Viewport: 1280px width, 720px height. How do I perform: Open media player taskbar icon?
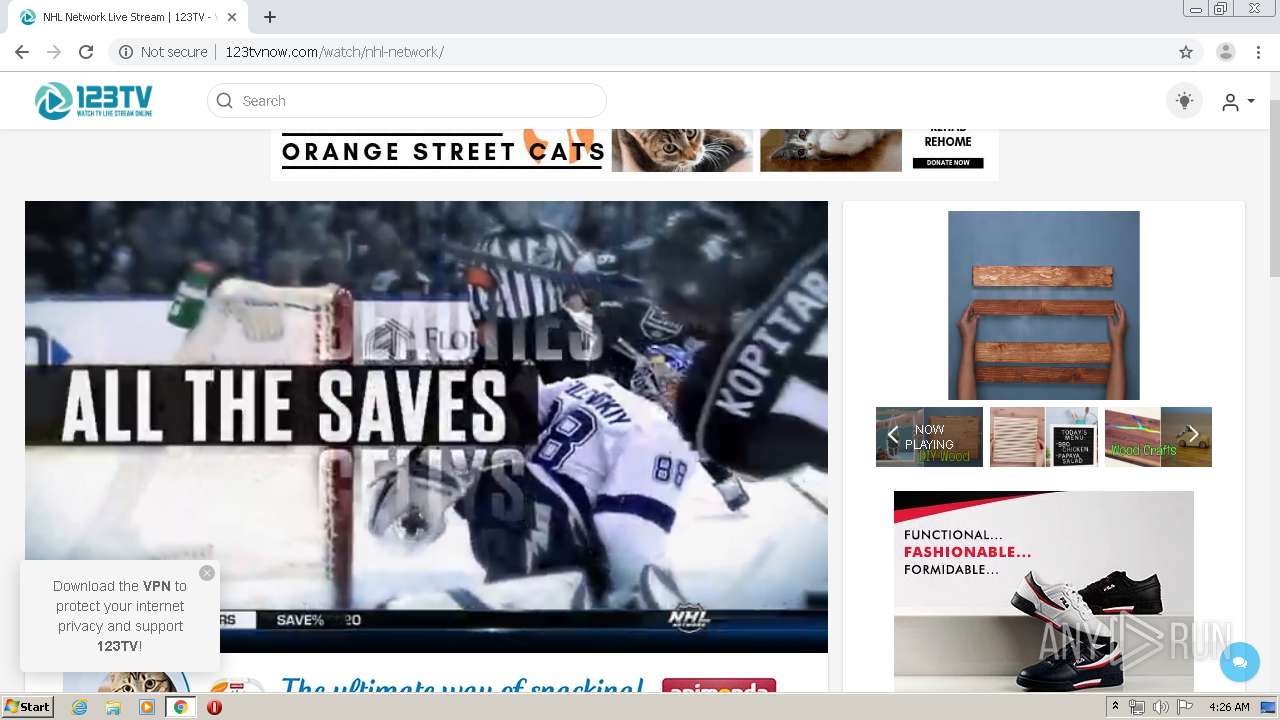pos(147,707)
